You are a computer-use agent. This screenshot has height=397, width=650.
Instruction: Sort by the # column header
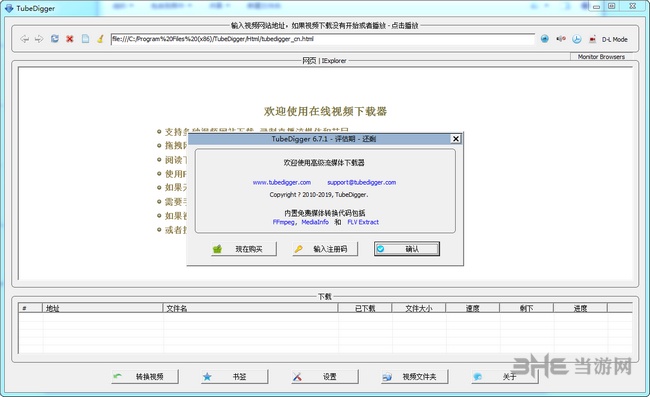[31, 308]
